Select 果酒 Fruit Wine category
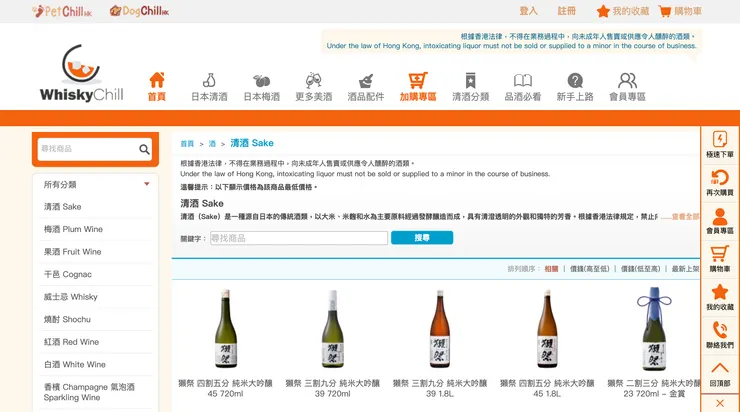This screenshot has width=740, height=412. (x=72, y=252)
